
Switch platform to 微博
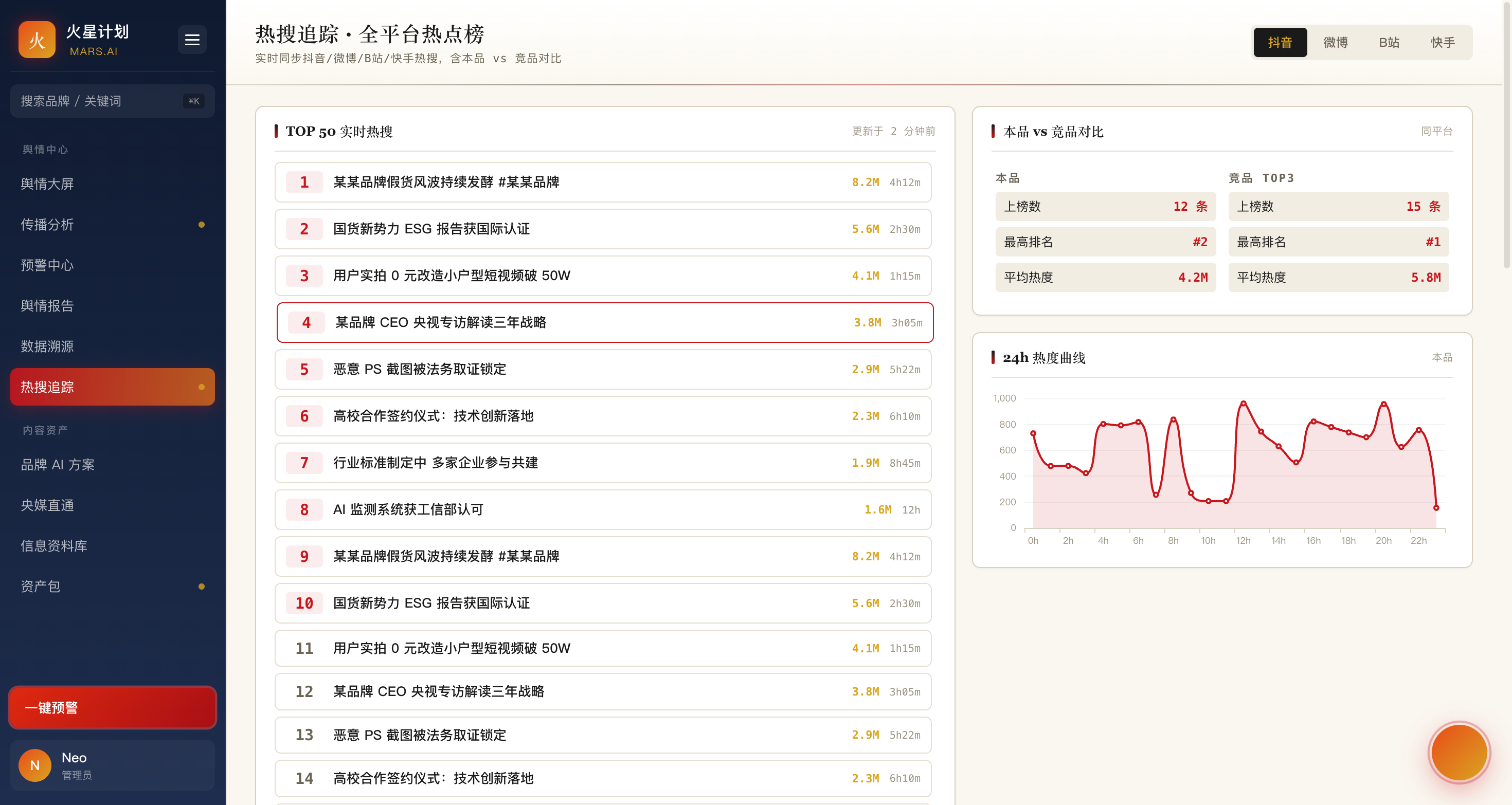pos(1335,42)
